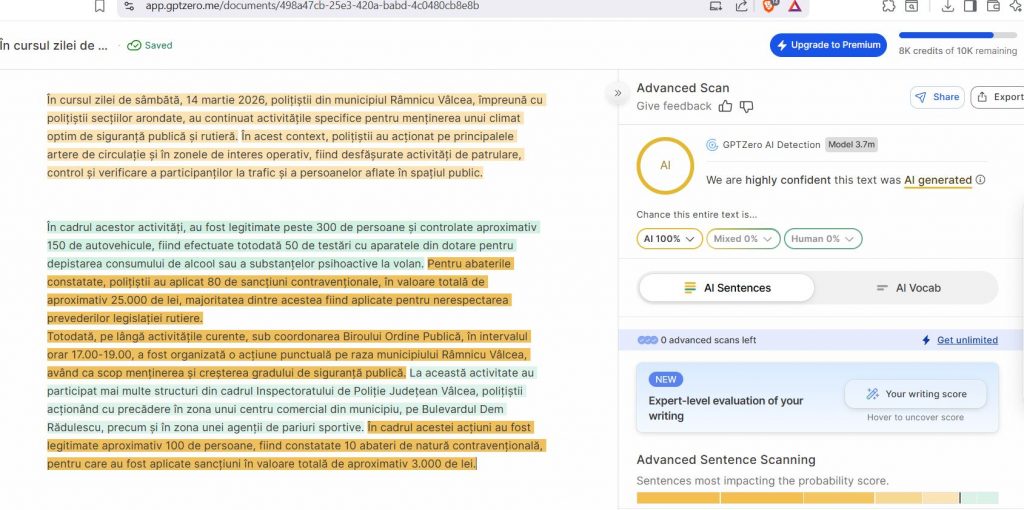The width and height of the screenshot is (1024, 510).
Task: Open browser downloads arrow icon
Action: (947, 6)
